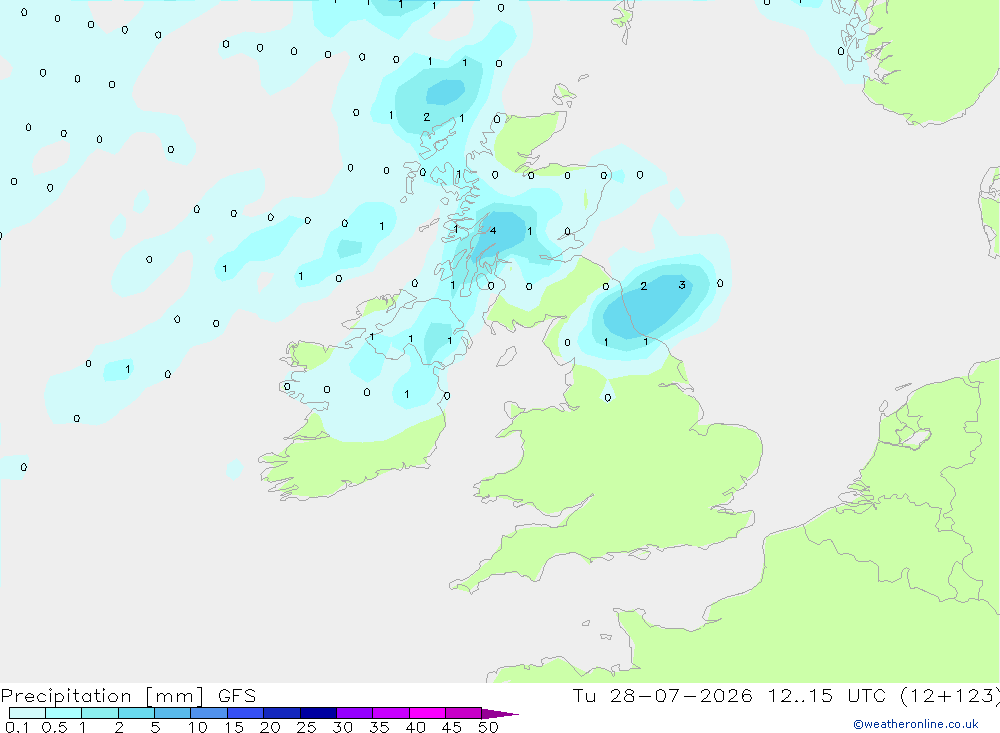Click the 35–40 mm violet legend swatch
Image resolution: width=1000 pixels, height=733 pixels.
(391, 713)
